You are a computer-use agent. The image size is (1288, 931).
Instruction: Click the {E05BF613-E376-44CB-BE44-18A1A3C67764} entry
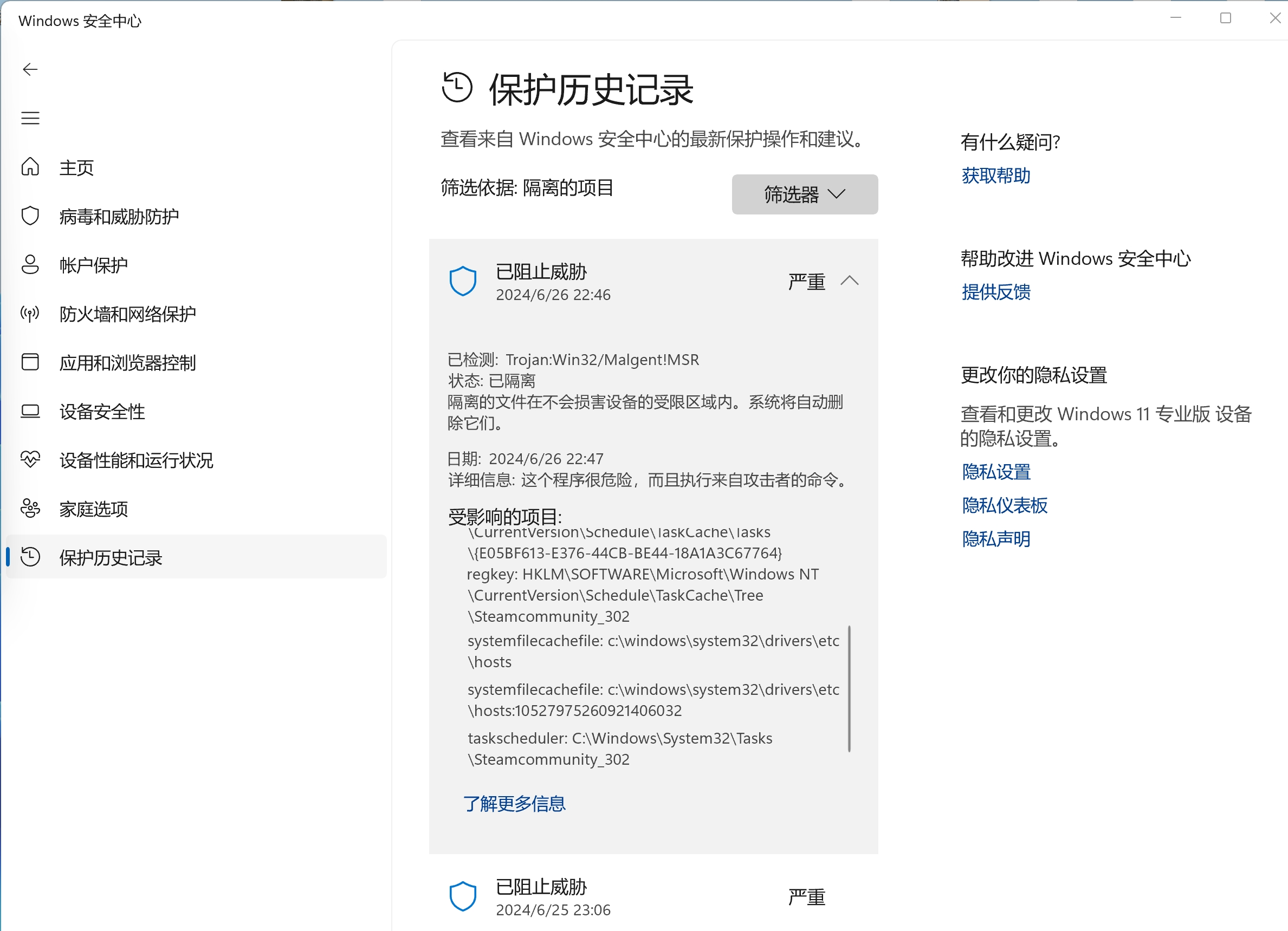point(625,553)
